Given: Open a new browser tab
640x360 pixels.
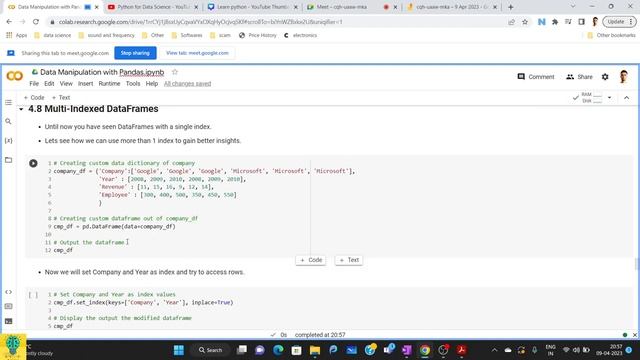Looking at the screenshot, I should 511,7.
